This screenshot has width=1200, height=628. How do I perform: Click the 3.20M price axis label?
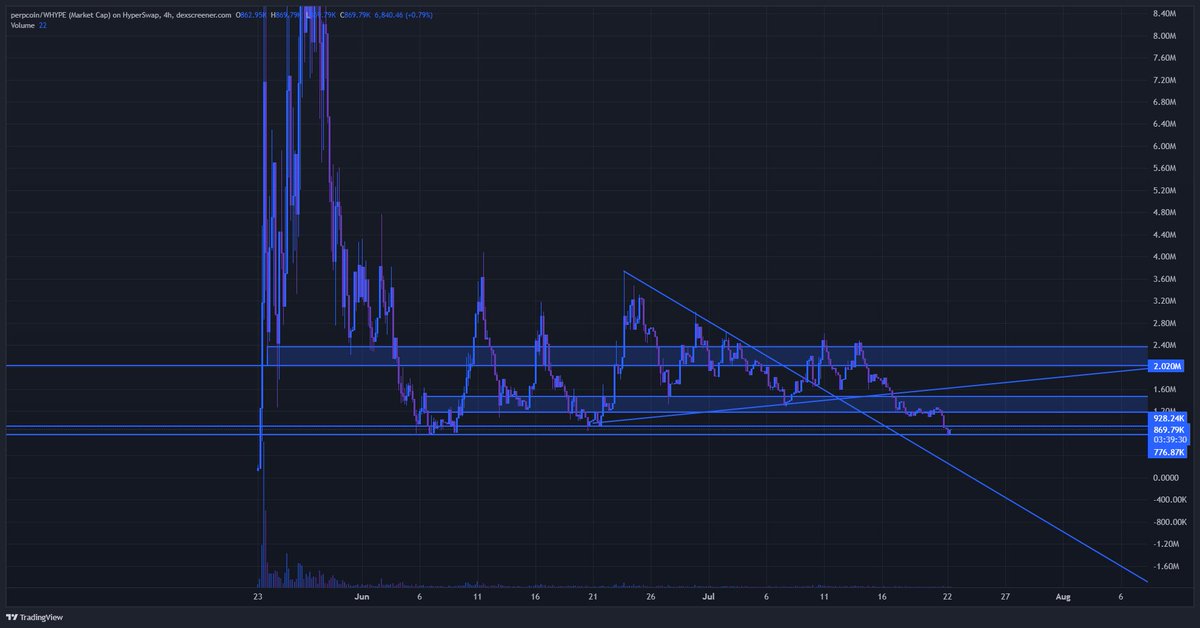tap(1166, 301)
